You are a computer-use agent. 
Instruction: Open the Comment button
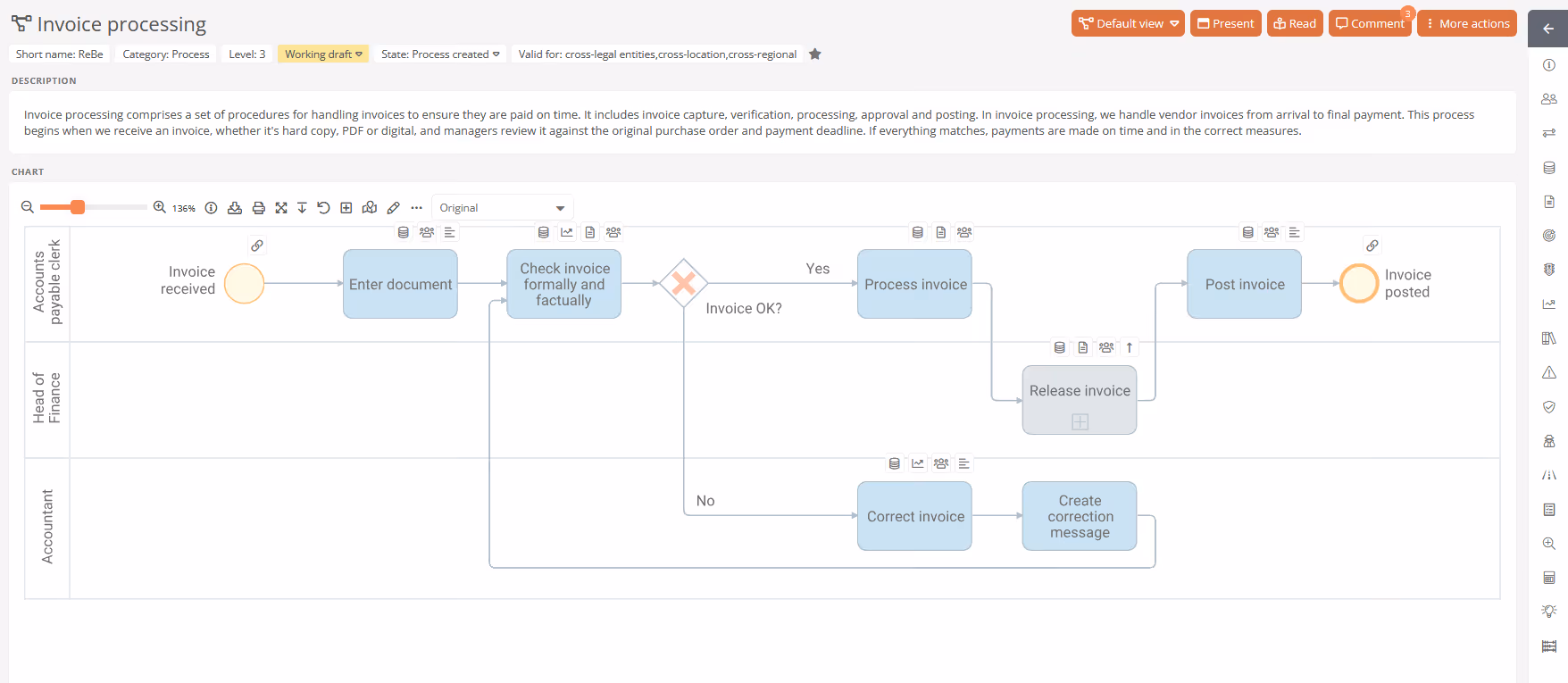tap(1370, 24)
